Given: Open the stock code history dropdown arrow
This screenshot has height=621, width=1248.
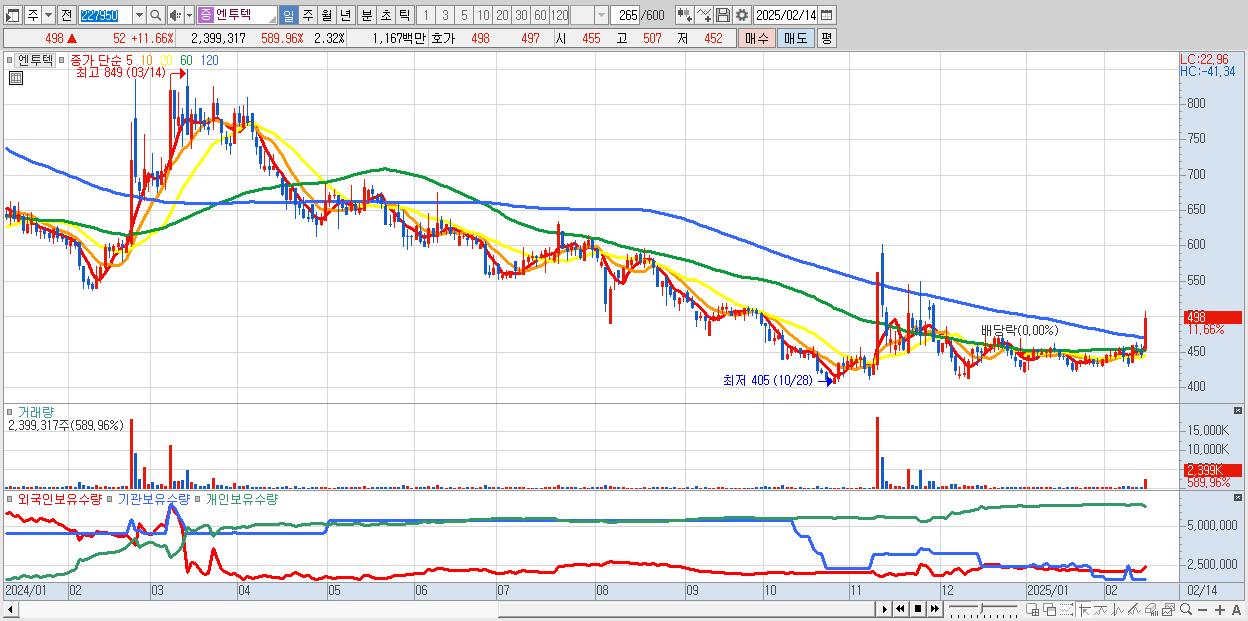Looking at the screenshot, I should 139,15.
